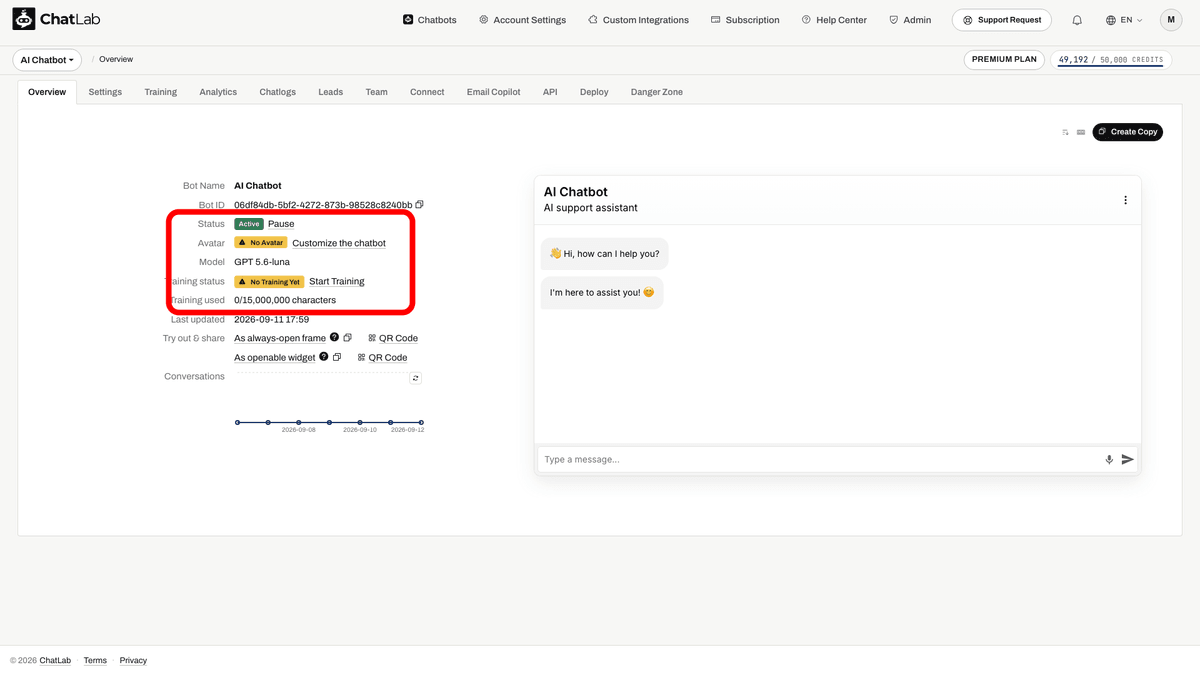The width and height of the screenshot is (1200, 675).
Task: Open Admin section
Action: tap(910, 20)
